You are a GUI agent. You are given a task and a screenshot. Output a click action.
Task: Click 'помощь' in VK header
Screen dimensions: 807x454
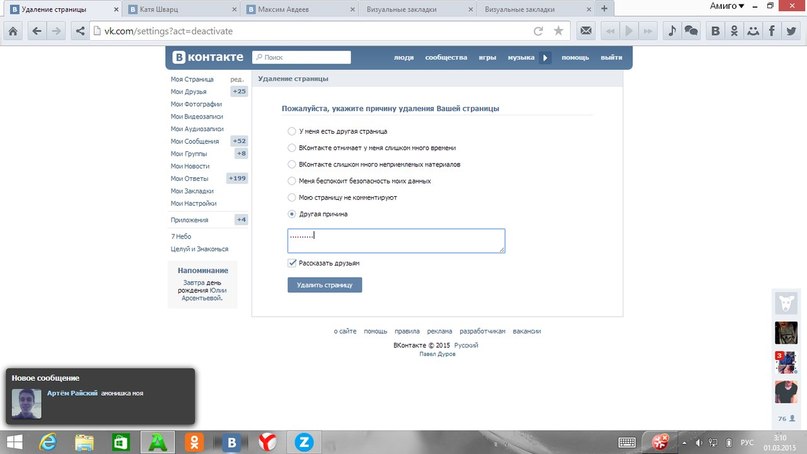(x=575, y=58)
